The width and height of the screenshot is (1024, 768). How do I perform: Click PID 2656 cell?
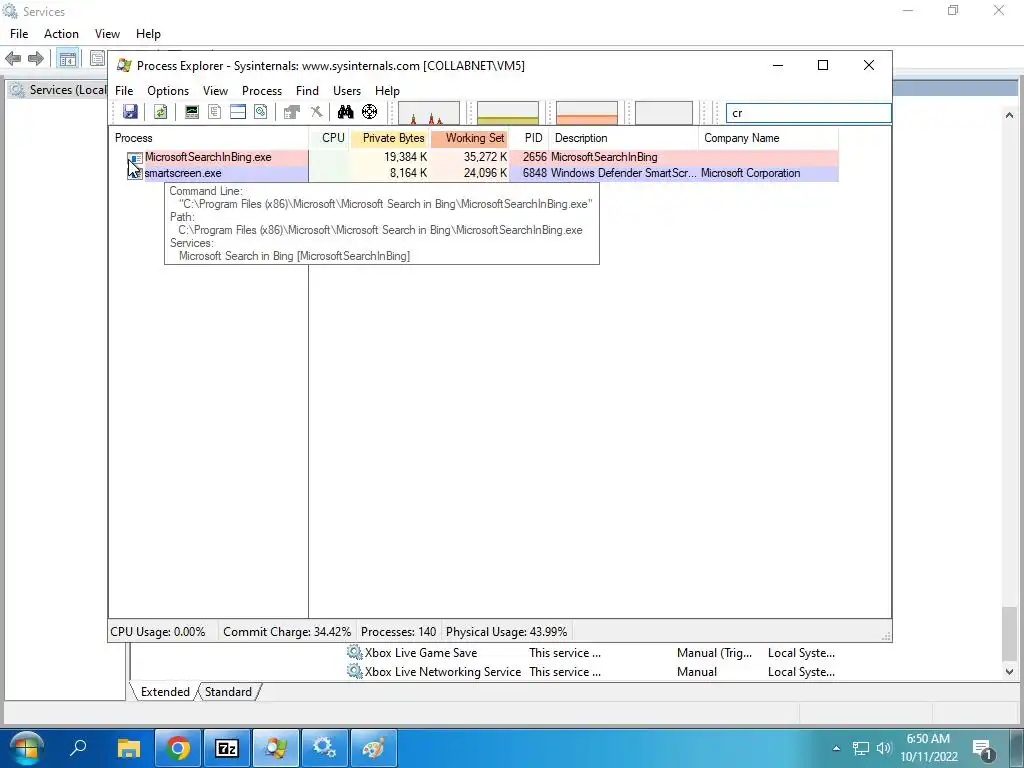535,157
